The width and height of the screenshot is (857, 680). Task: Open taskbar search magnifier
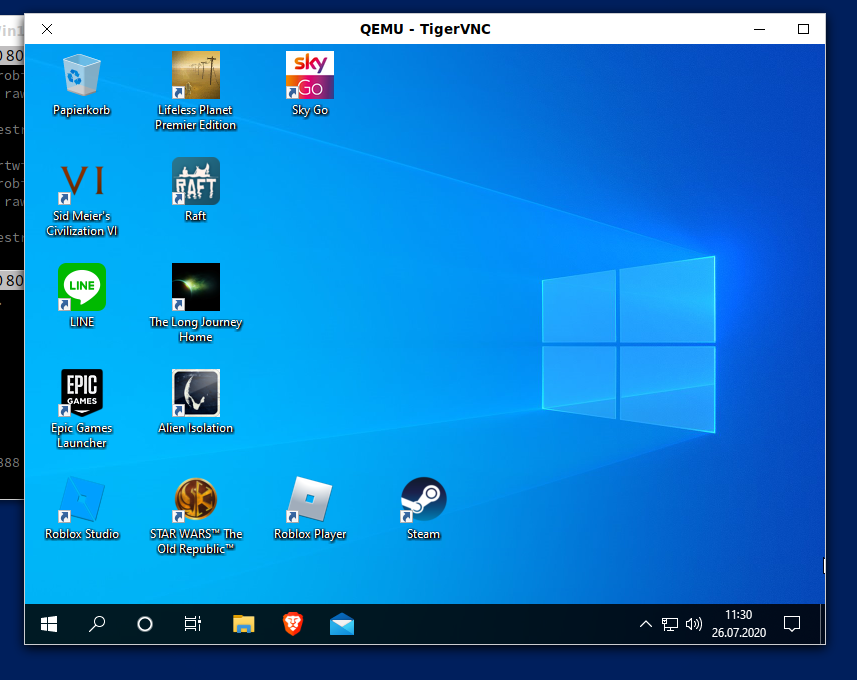pyautogui.click(x=97, y=624)
